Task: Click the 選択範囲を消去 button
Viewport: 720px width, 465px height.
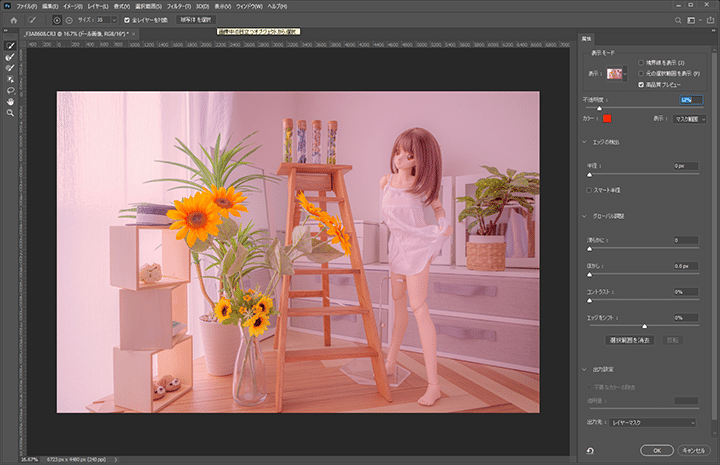Action: point(630,340)
